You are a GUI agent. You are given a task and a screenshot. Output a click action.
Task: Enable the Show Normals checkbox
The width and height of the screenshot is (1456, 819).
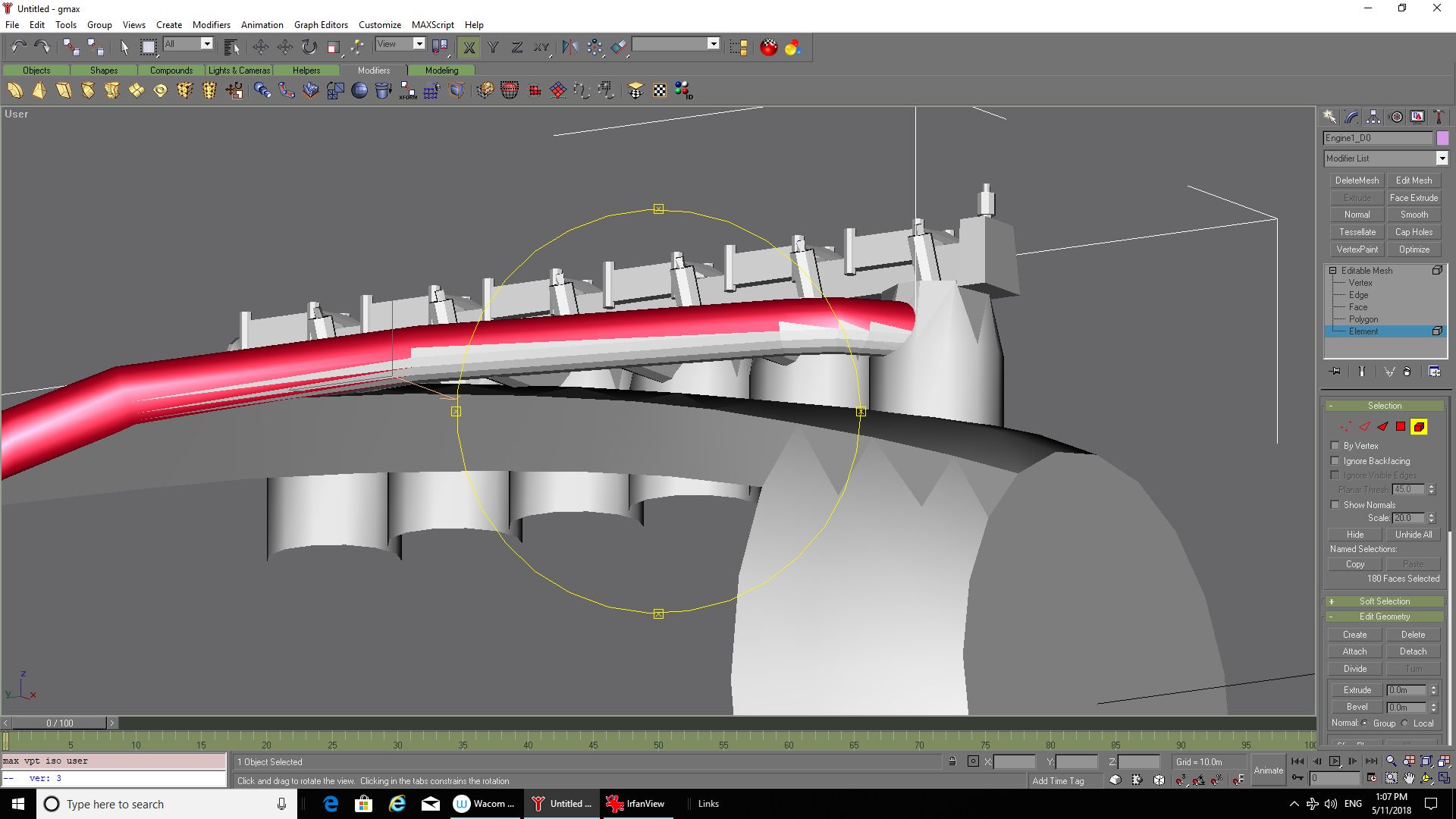tap(1335, 505)
